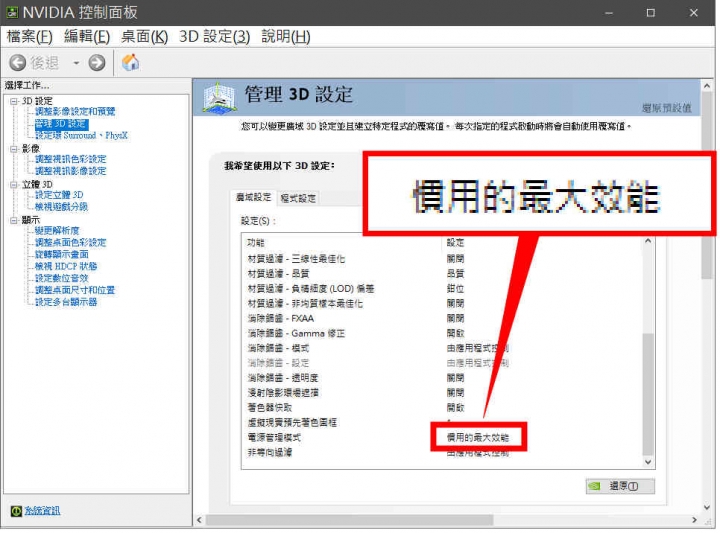Open the 檔案(F) menu
The height and width of the screenshot is (533, 720).
coord(29,36)
